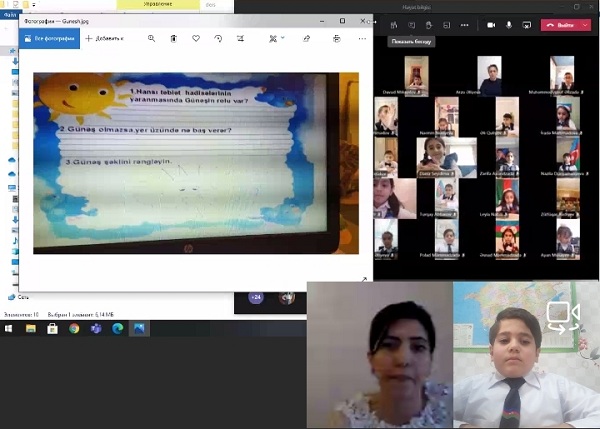
Task: Launch Chrome from taskbar
Action: click(x=74, y=329)
